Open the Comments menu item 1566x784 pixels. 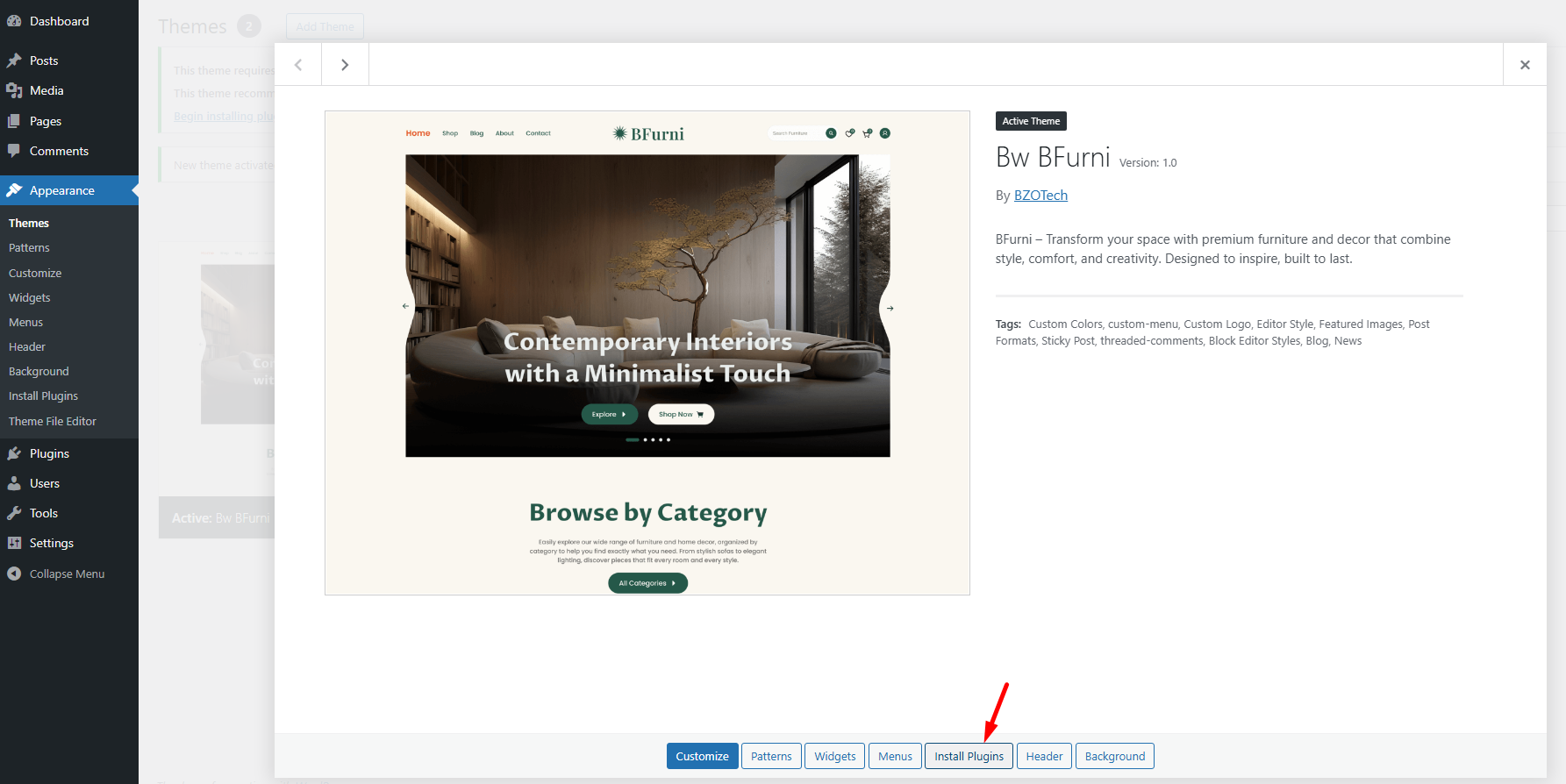coord(69,151)
